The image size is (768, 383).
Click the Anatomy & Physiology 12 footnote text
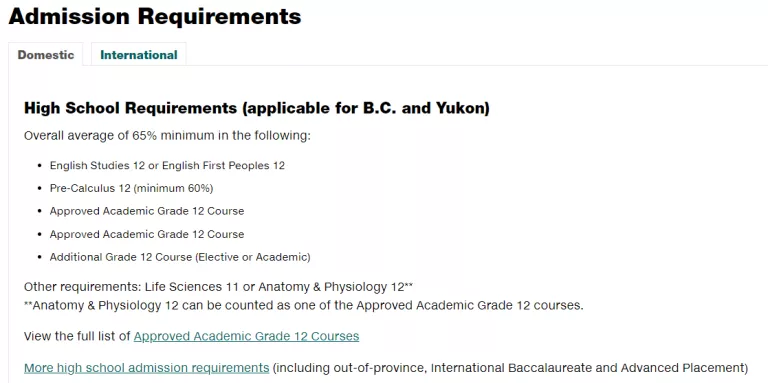tap(304, 306)
